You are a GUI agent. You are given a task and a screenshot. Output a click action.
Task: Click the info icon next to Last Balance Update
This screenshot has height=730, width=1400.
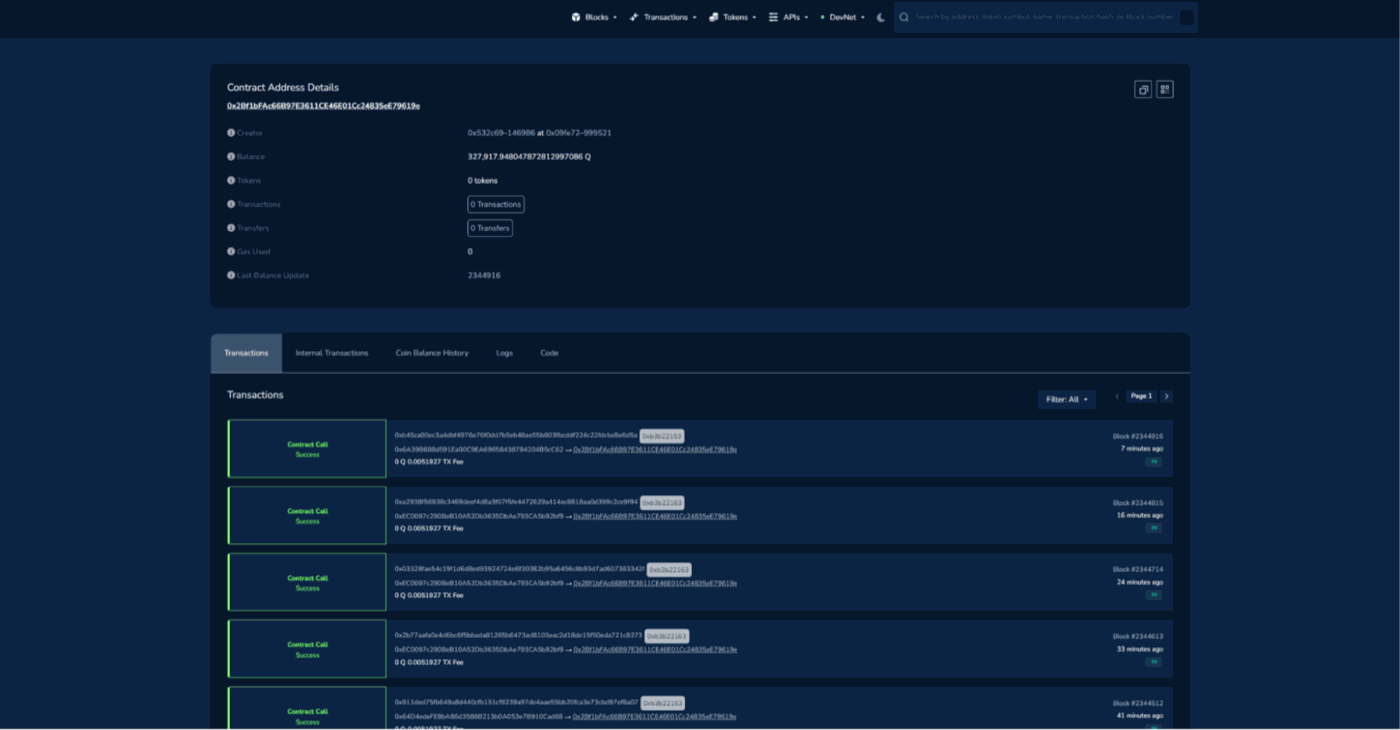(x=231, y=275)
